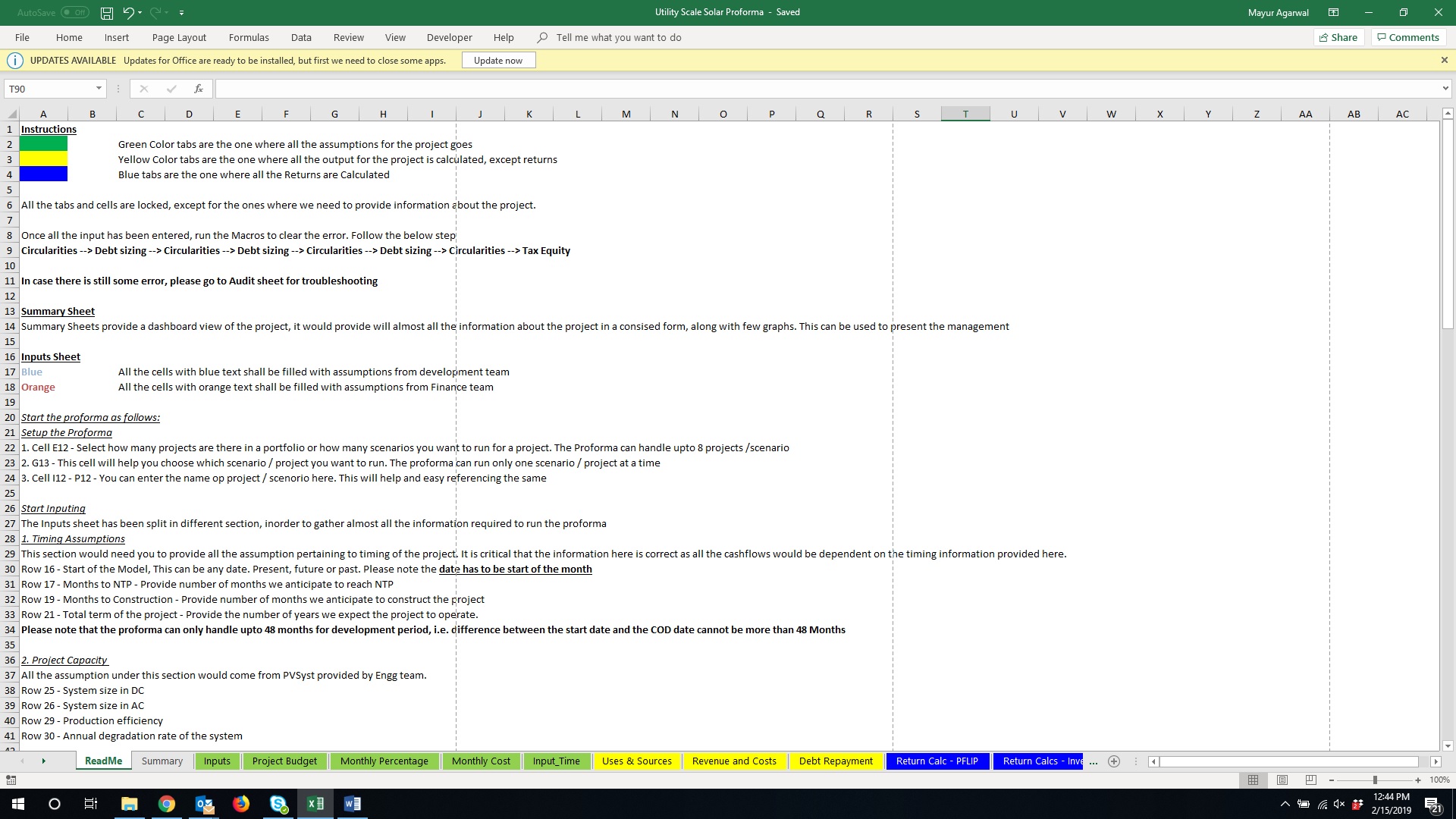Select the ReadMe sheet tab
1456x819 pixels.
point(103,761)
